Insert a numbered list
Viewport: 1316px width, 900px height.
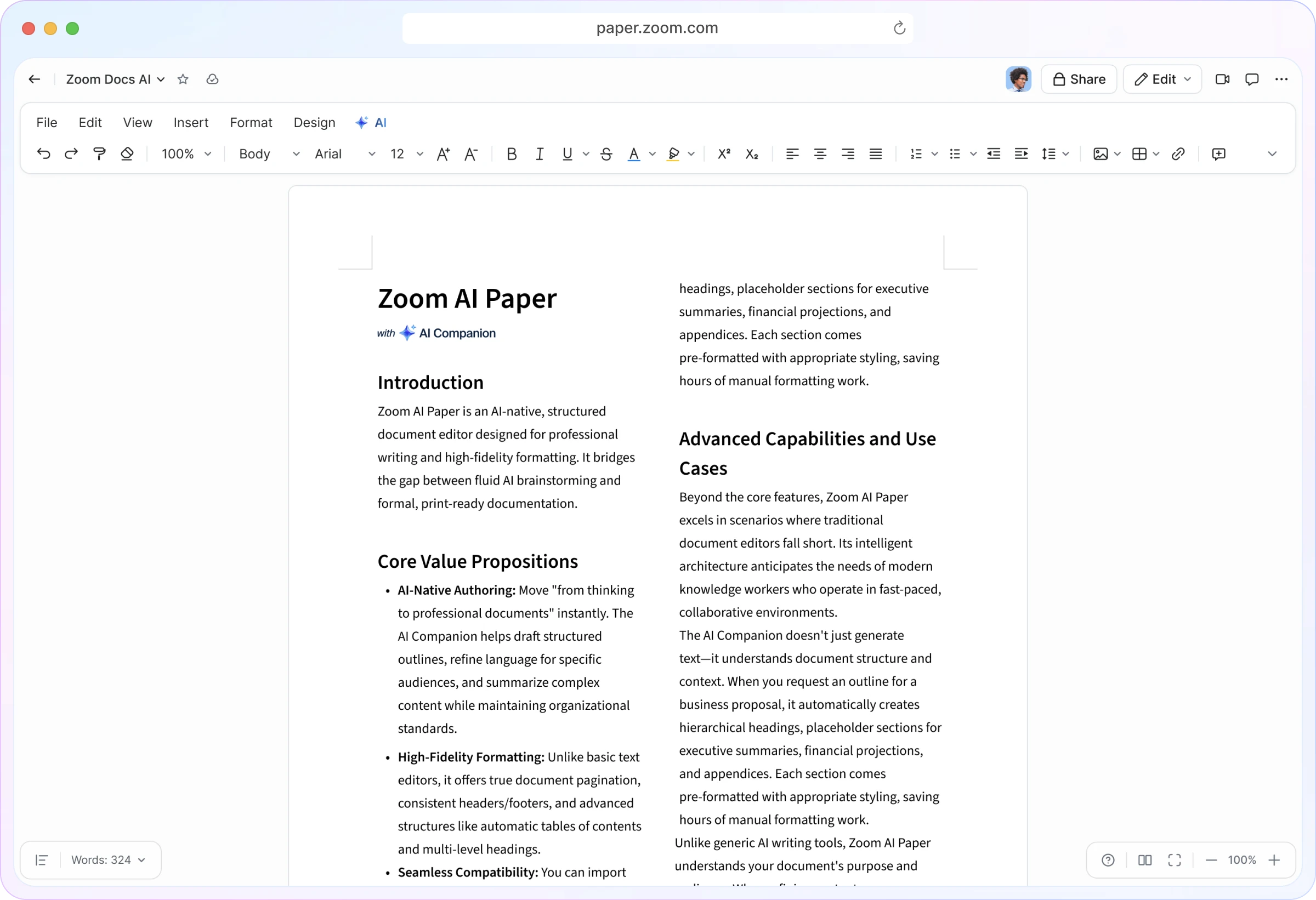click(916, 154)
